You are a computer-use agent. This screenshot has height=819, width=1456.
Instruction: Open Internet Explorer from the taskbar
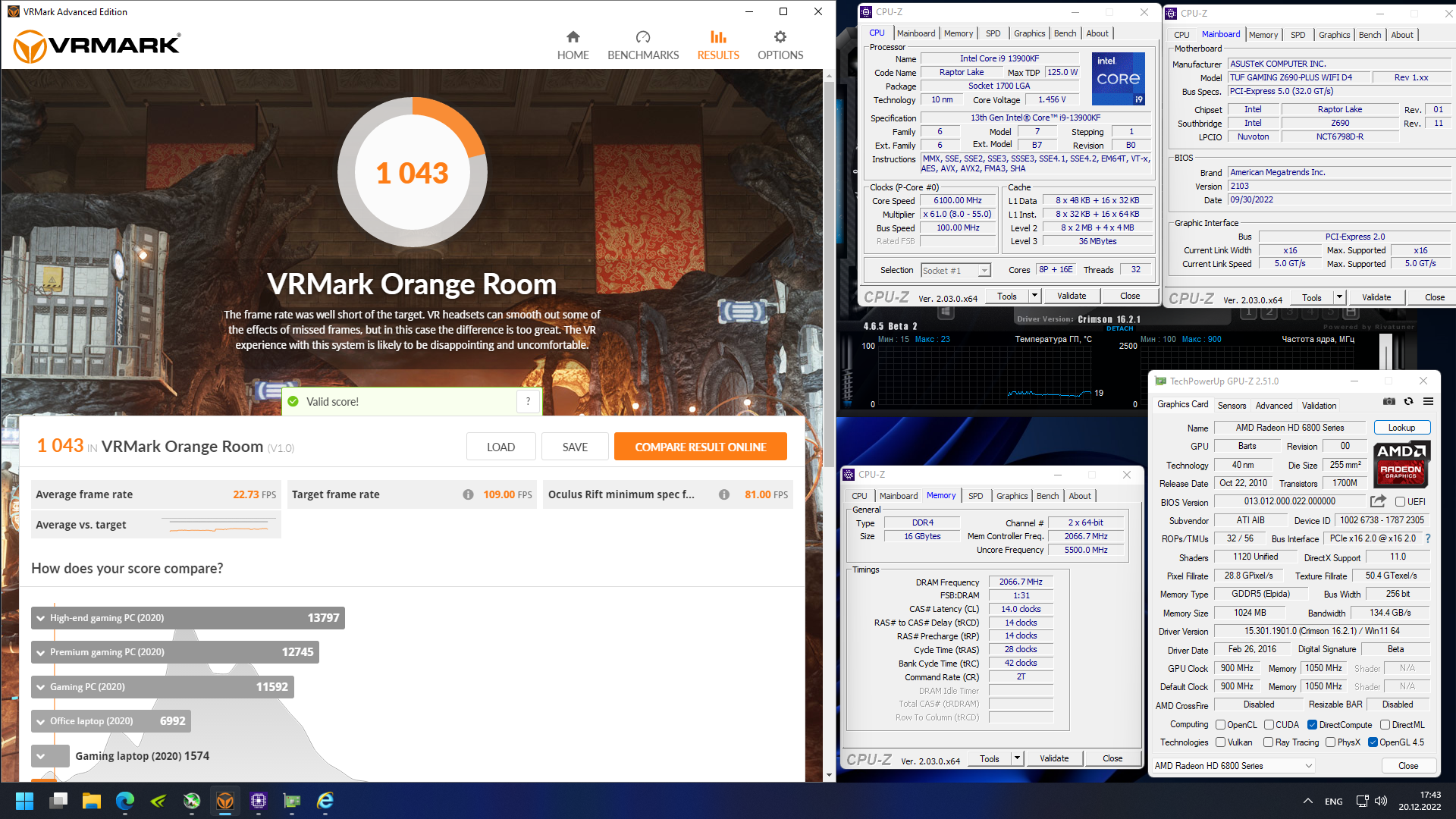pos(325,801)
